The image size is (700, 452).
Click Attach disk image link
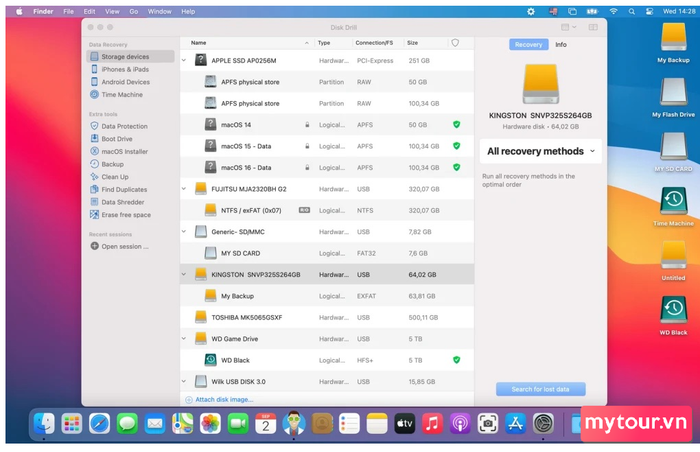(220, 400)
